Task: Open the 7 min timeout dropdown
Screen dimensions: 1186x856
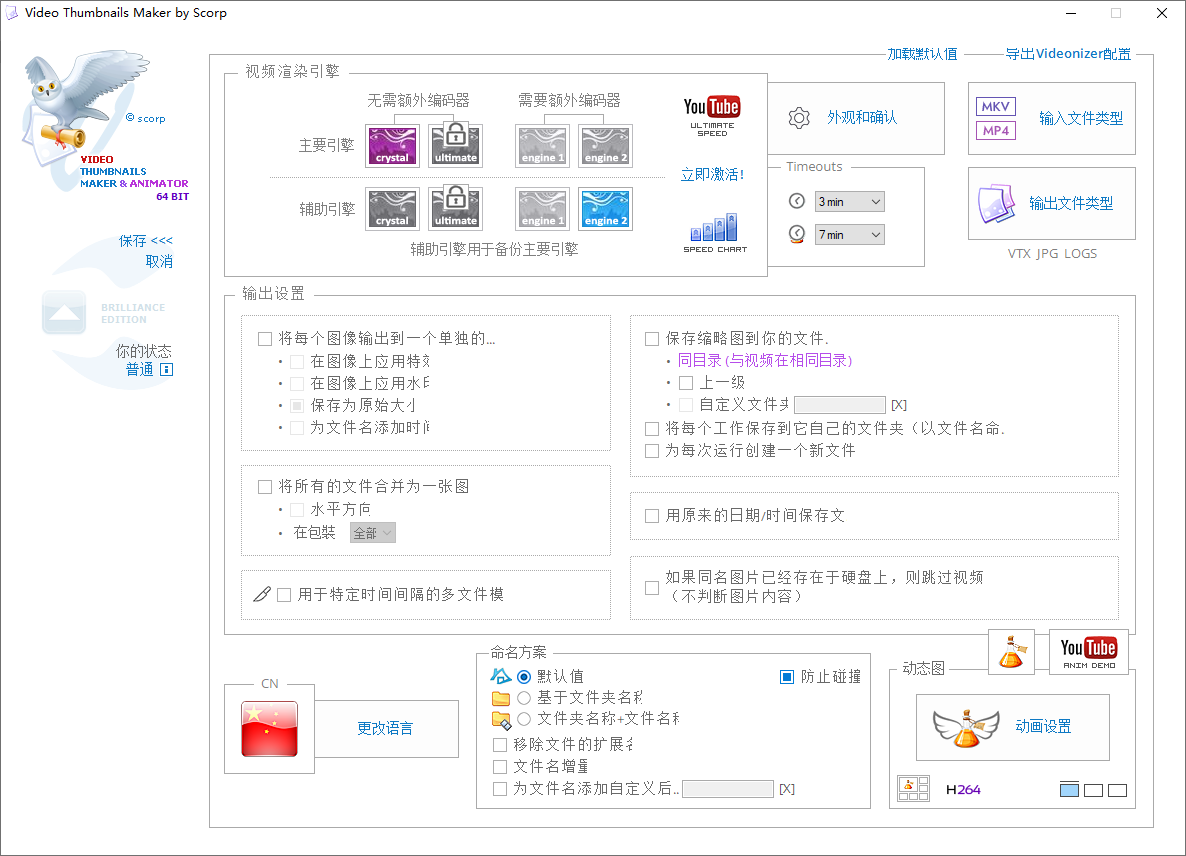Action: pos(849,234)
